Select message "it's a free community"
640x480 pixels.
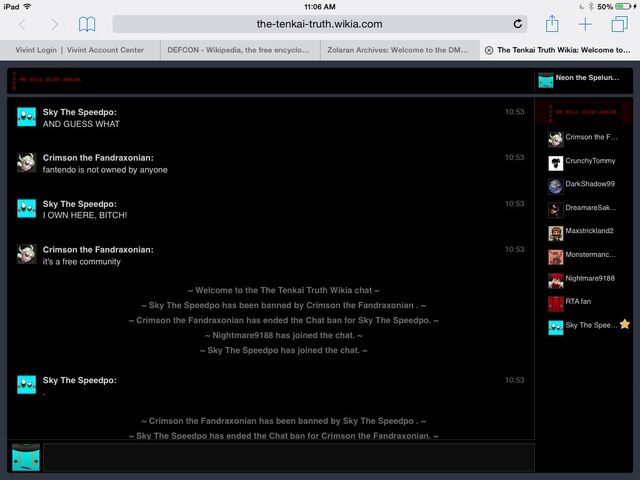click(82, 262)
